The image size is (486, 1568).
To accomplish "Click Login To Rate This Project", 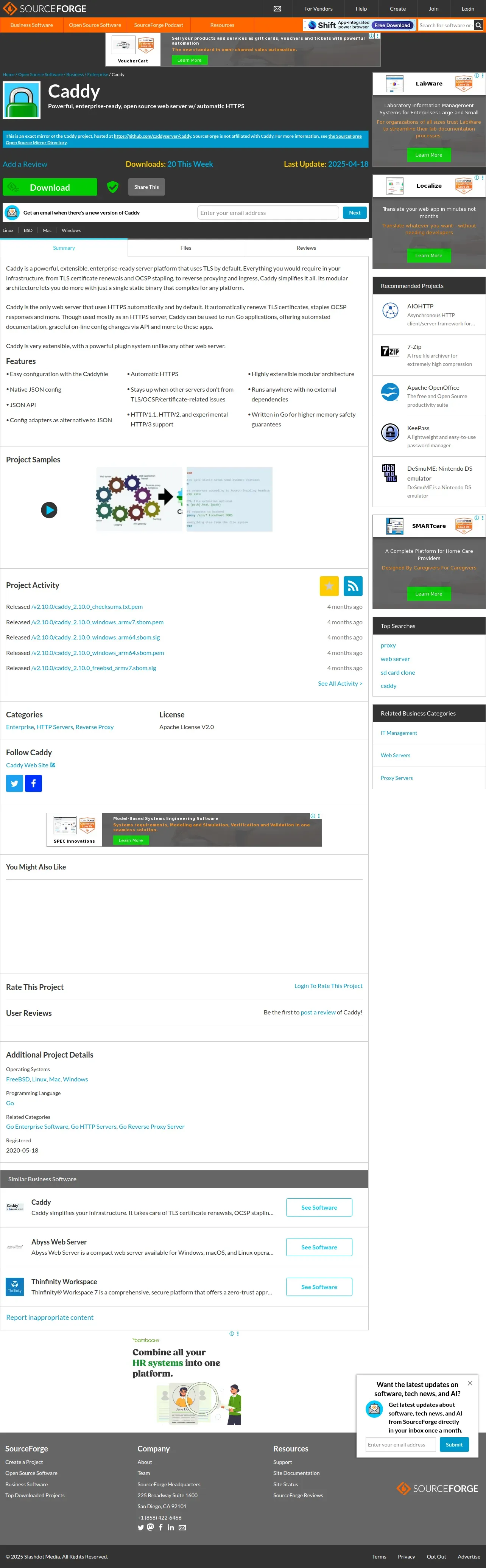I will point(328,985).
